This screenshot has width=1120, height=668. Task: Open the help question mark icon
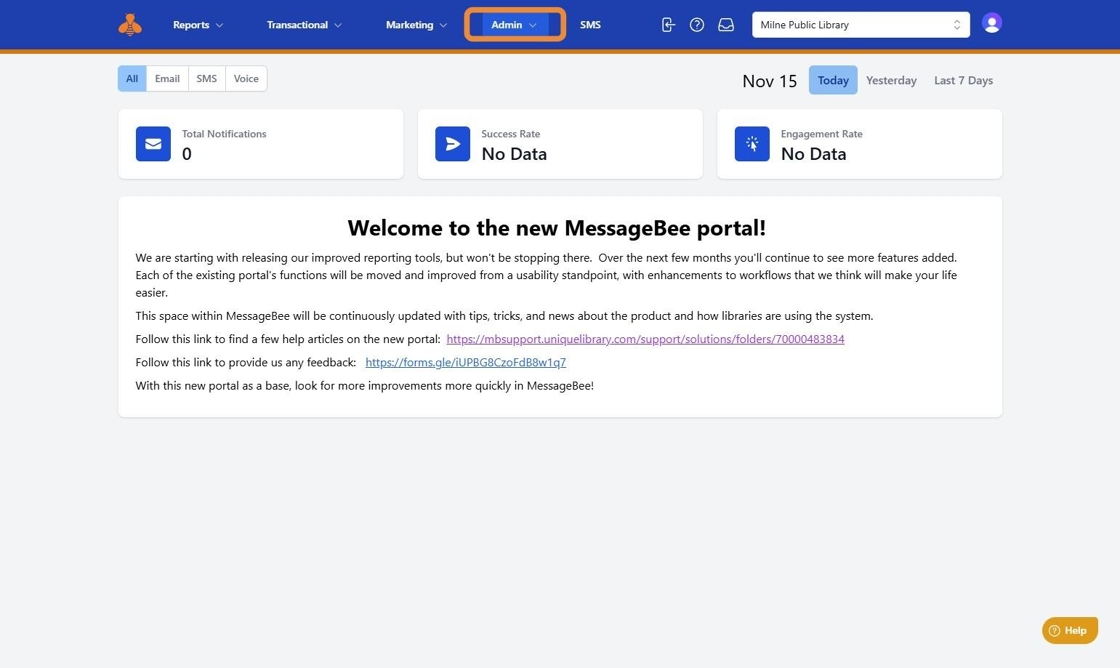pyautogui.click(x=696, y=25)
